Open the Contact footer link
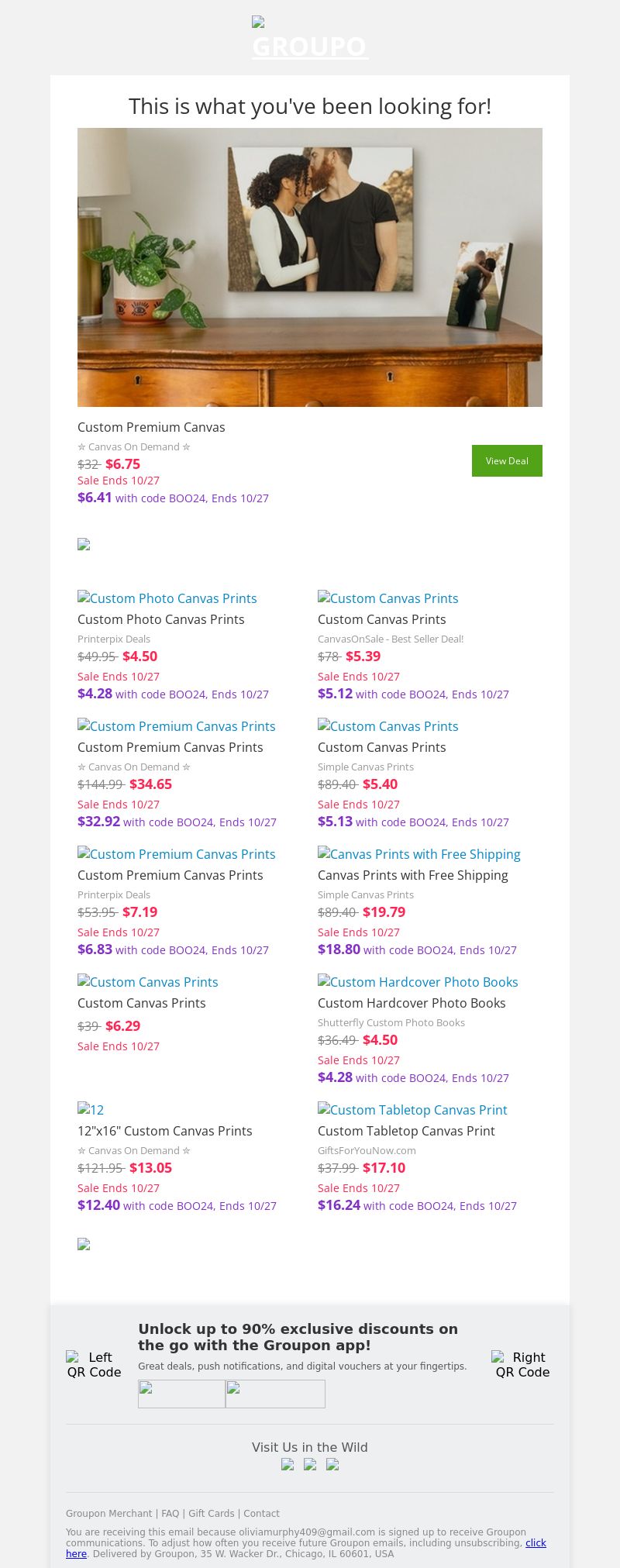Viewport: 620px width, 1568px height. coord(262,1513)
